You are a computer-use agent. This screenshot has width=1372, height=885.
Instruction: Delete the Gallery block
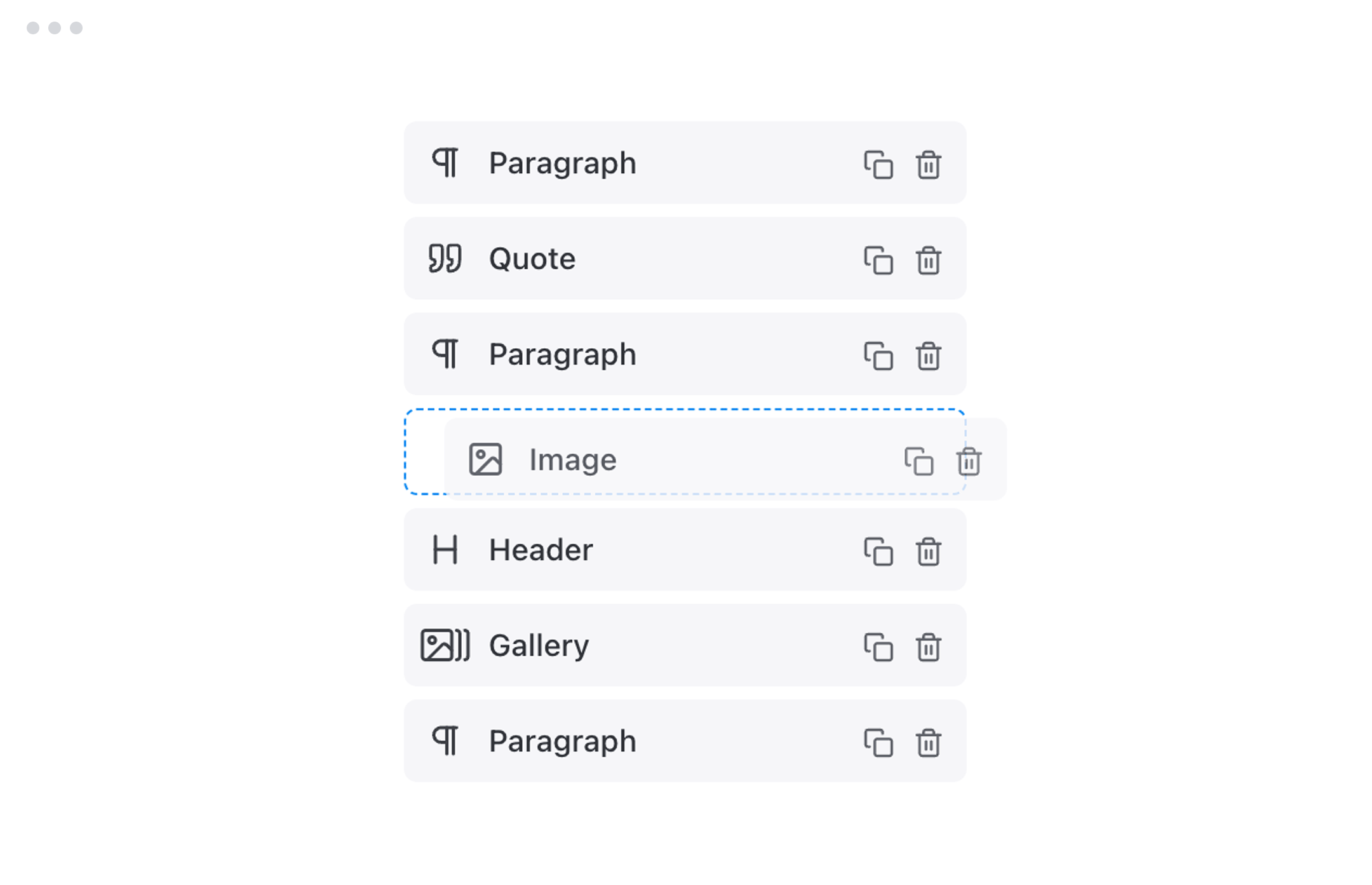929,647
